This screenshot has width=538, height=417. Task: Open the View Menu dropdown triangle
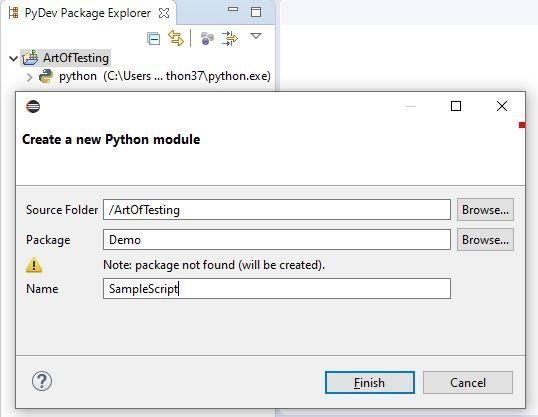256,36
